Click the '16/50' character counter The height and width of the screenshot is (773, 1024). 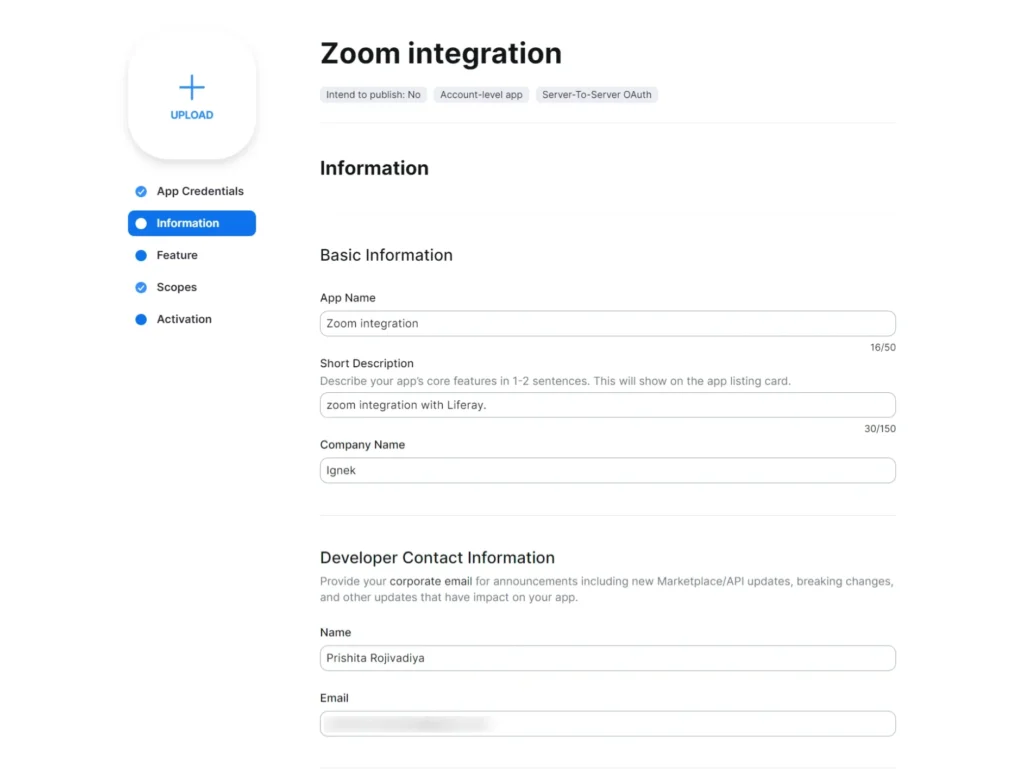point(883,347)
